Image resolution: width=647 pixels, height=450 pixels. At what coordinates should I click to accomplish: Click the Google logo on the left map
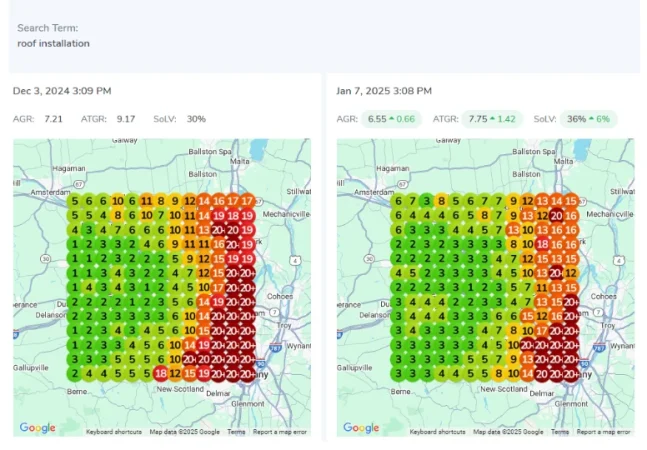point(38,428)
